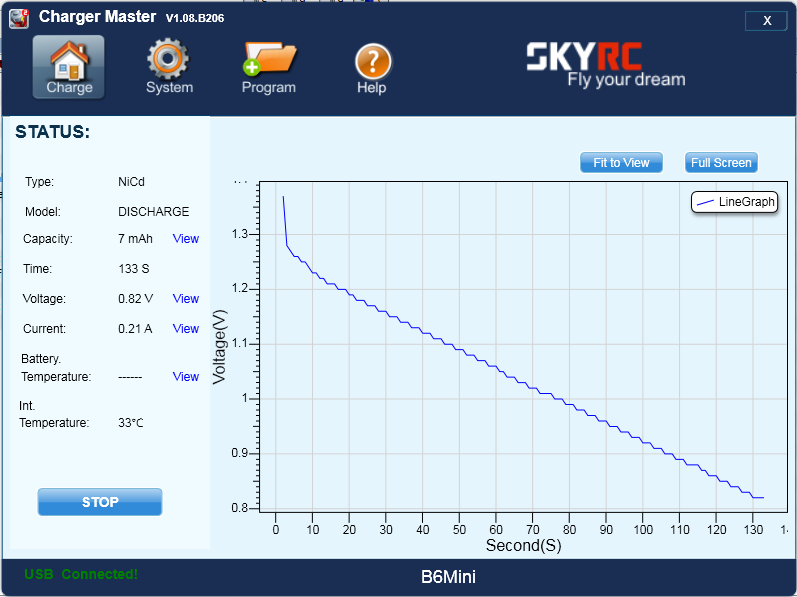Click the 0.82 V voltage value

point(135,299)
